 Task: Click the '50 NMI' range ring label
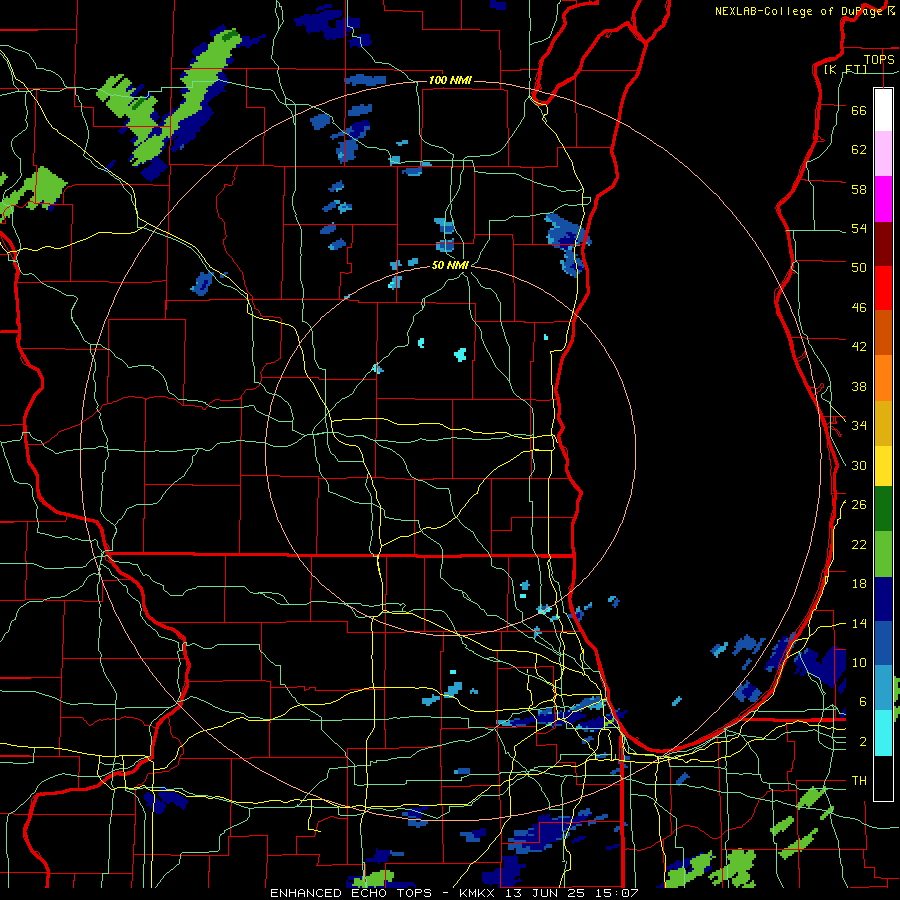click(x=450, y=266)
